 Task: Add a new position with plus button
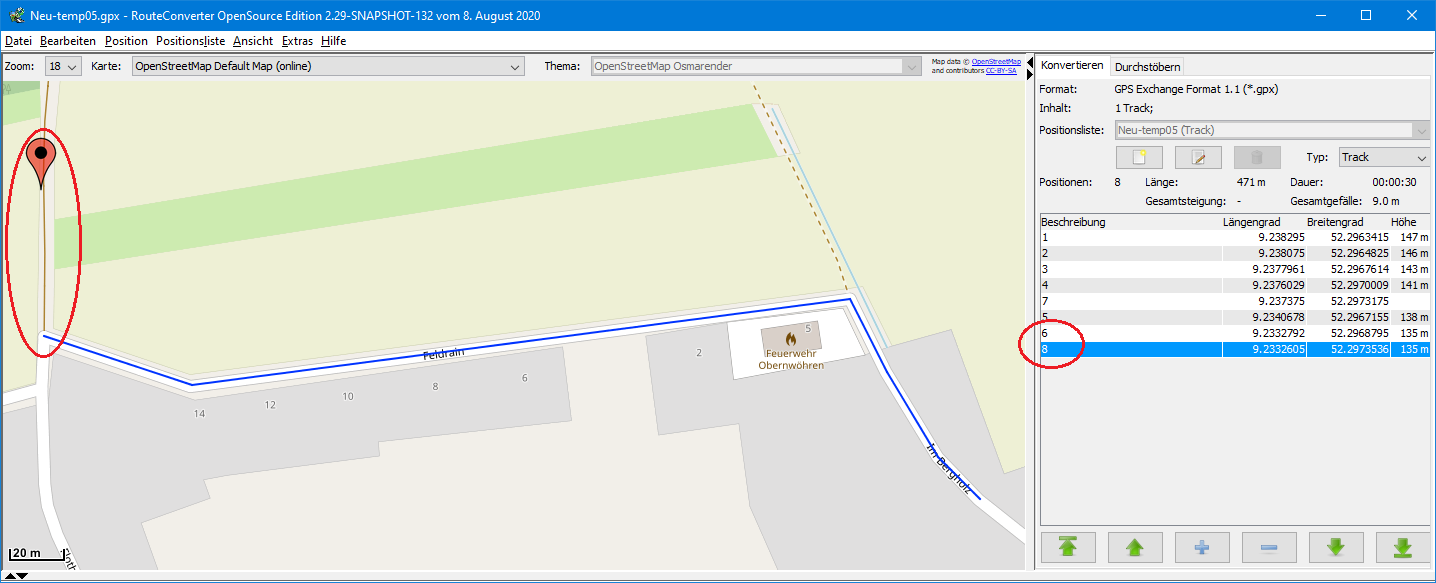(x=1202, y=547)
